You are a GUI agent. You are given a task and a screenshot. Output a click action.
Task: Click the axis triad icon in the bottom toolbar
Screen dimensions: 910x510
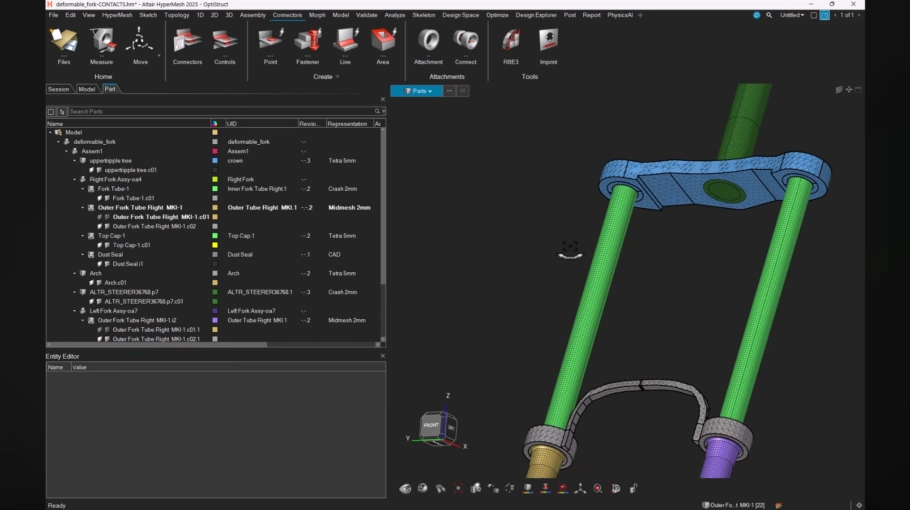click(x=580, y=489)
